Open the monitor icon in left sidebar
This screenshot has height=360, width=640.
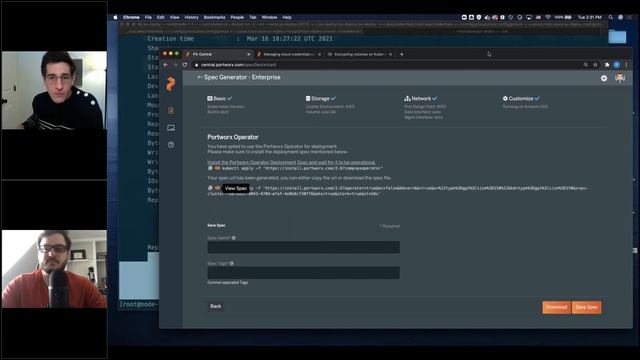click(x=171, y=128)
